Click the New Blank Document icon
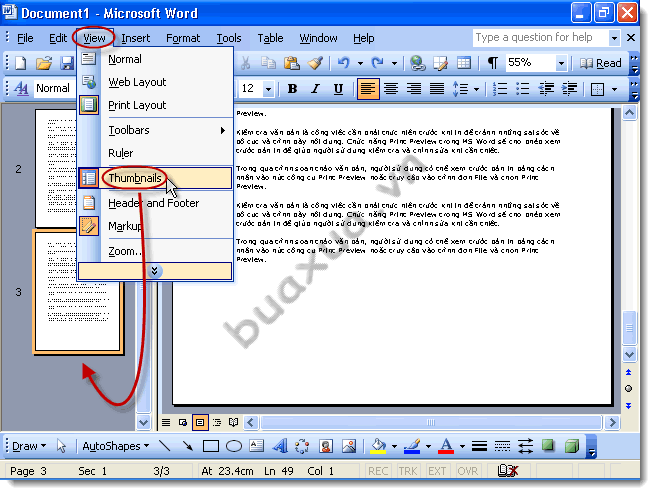The height and width of the screenshot is (495, 655). tap(21, 63)
